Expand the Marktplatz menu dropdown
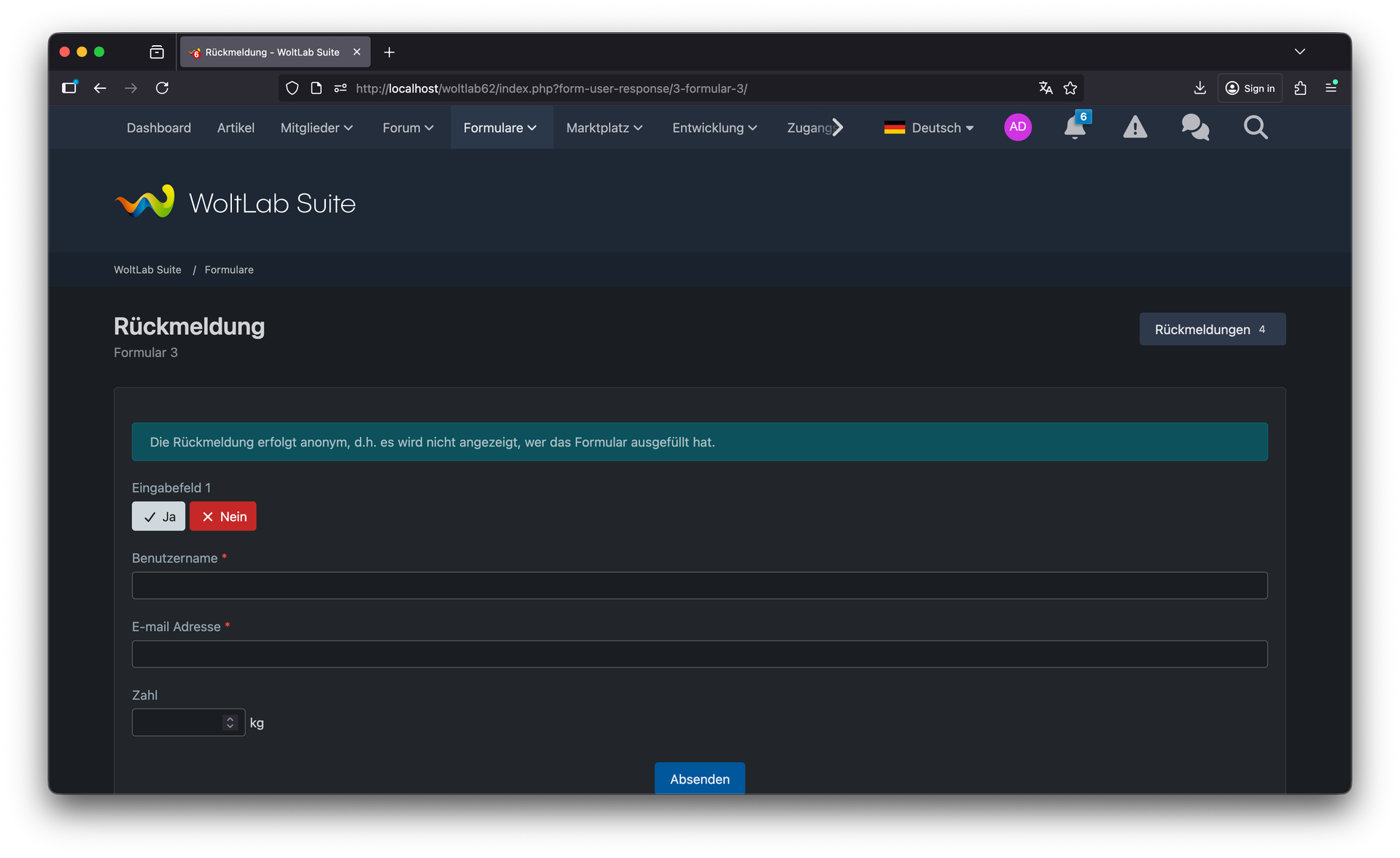Image resolution: width=1400 pixels, height=858 pixels. pos(604,128)
